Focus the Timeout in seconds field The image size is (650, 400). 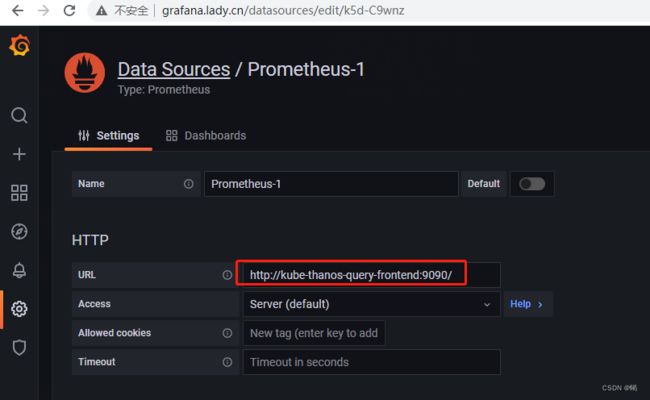click(371, 362)
